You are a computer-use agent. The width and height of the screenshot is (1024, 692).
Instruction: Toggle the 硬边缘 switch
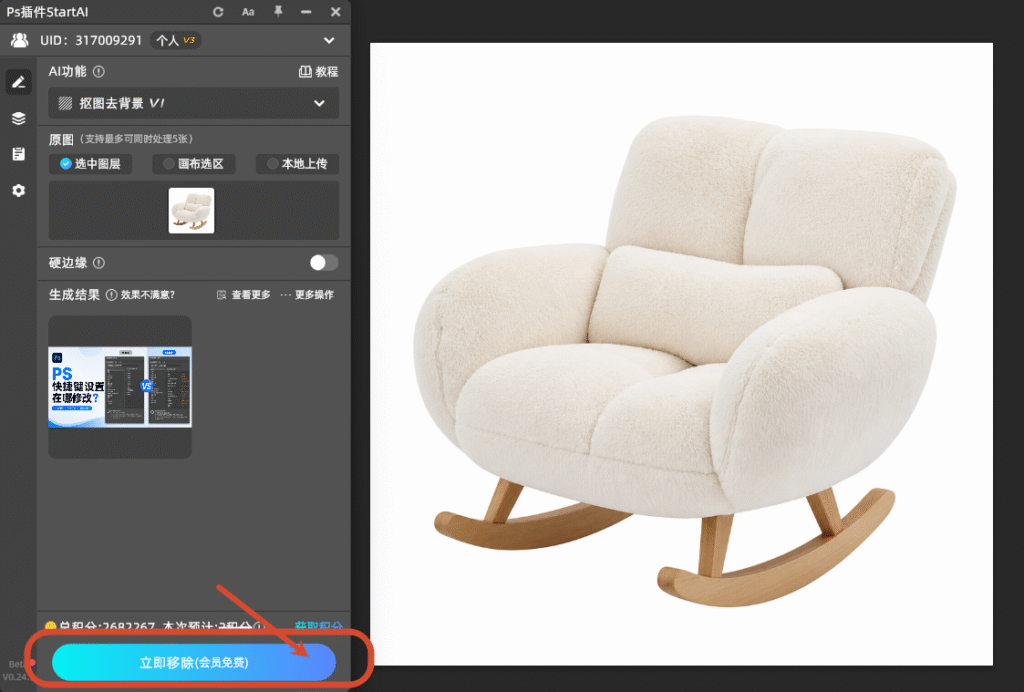click(x=324, y=262)
